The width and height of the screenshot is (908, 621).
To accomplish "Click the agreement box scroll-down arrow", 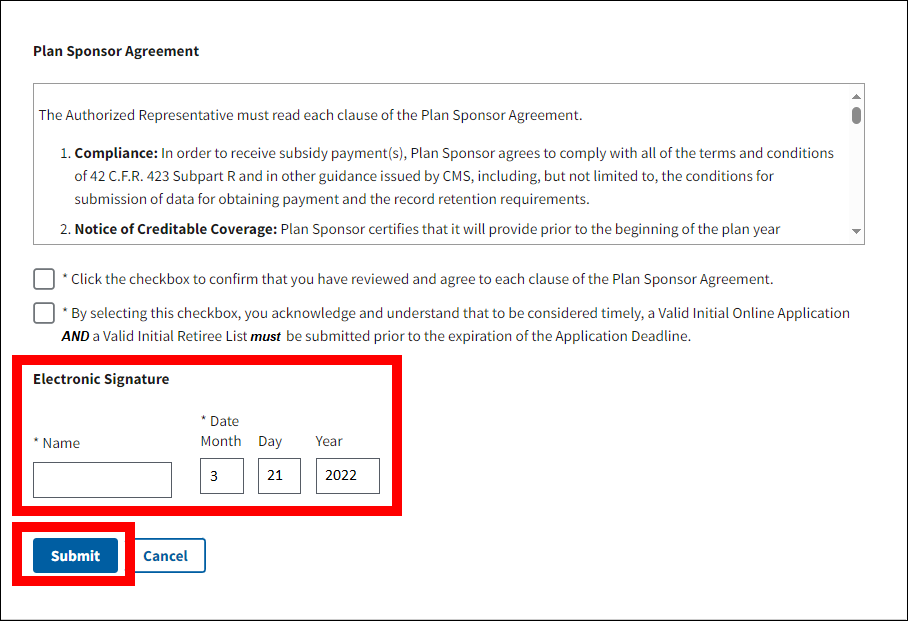I will coord(856,232).
